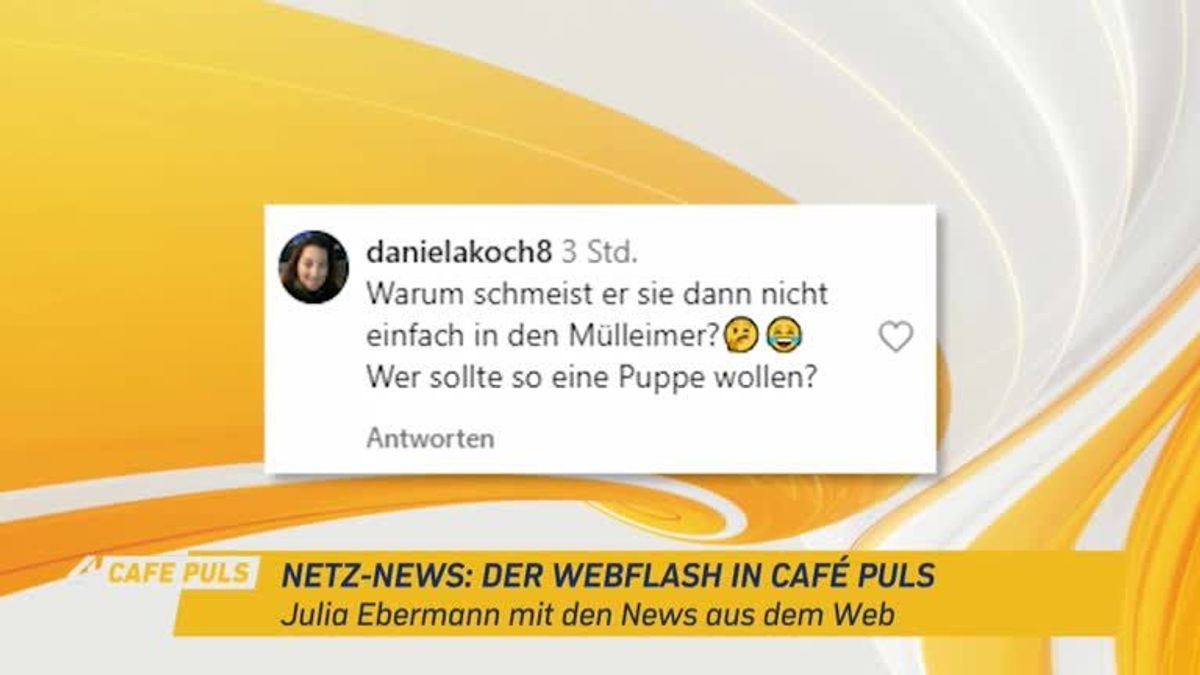Open danielakoch8's profile picture
This screenshot has width=1200, height=675.
click(x=313, y=267)
